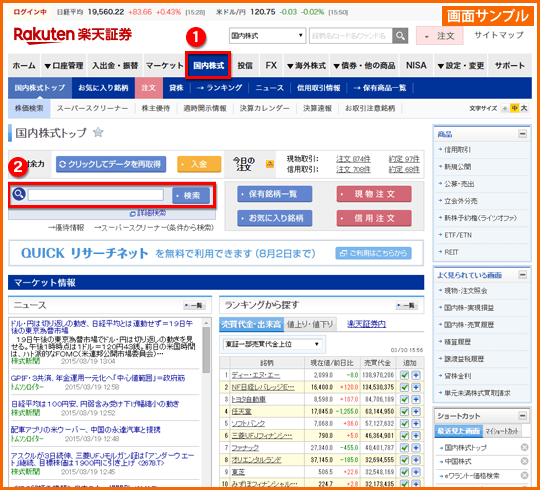Click plus icon in ファナック row
The image size is (540, 490).
click(x=416, y=448)
